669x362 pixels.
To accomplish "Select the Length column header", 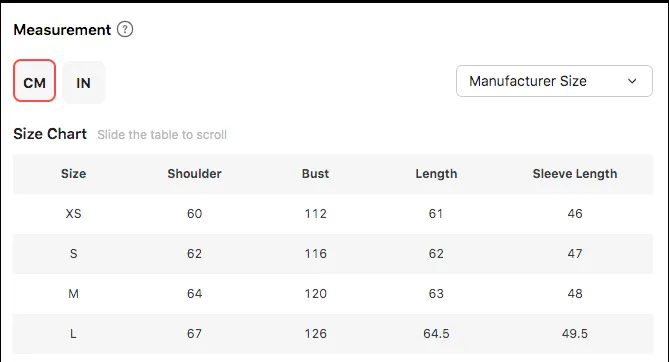I will pos(436,174).
